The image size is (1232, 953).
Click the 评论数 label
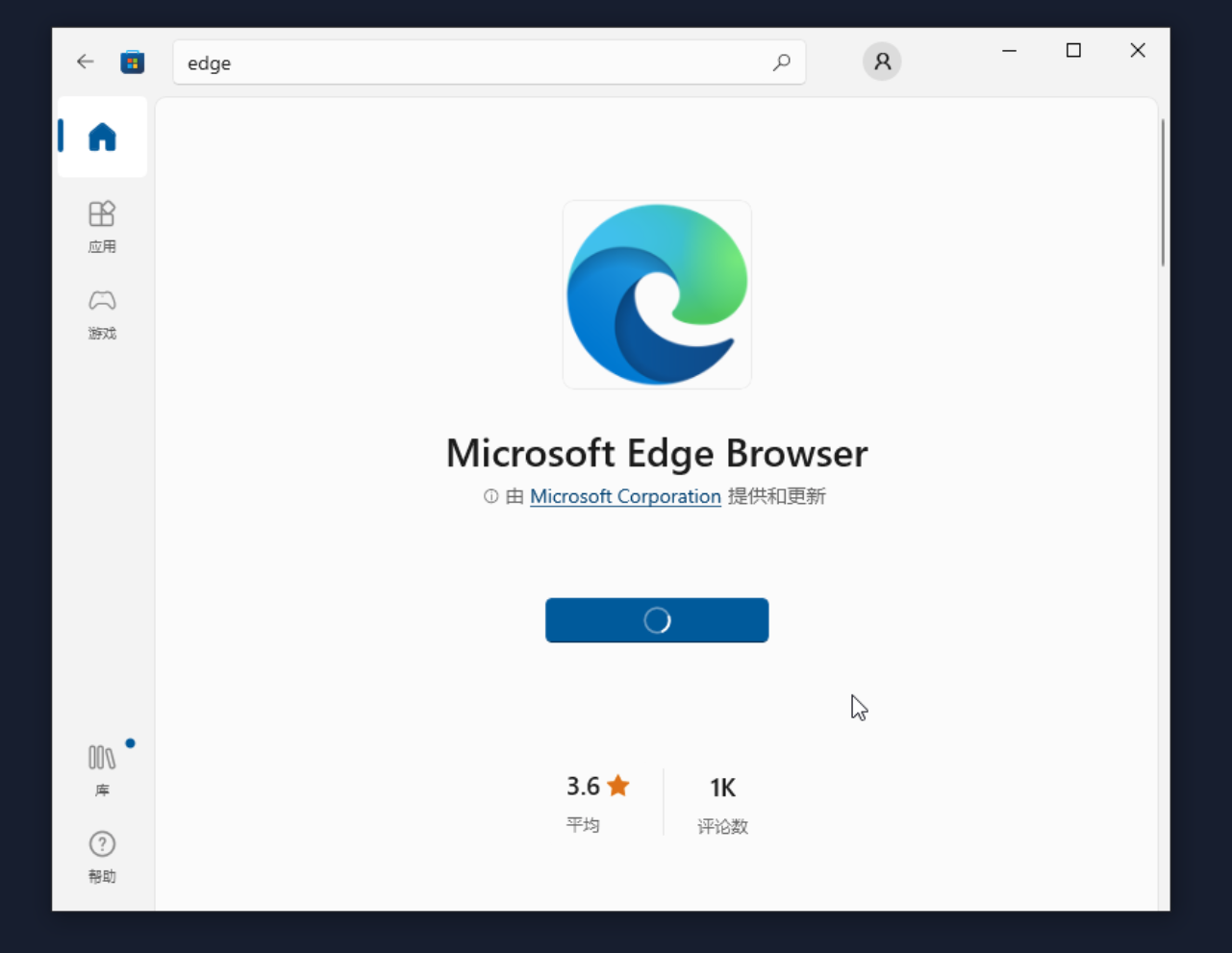click(722, 826)
